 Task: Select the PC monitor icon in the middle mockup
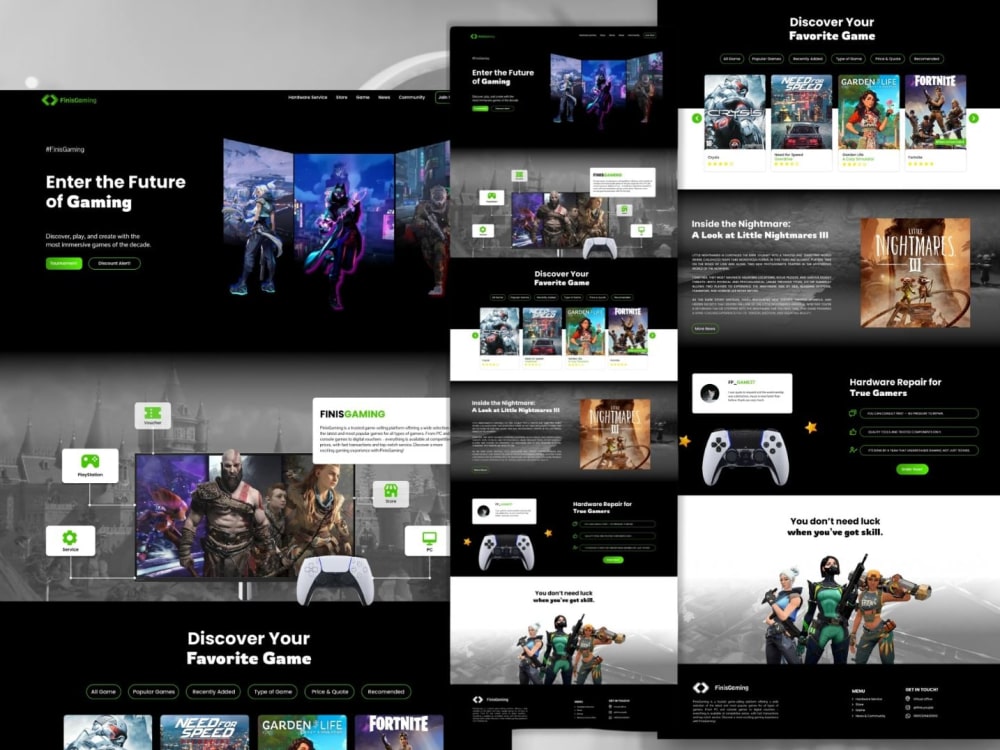click(x=642, y=231)
